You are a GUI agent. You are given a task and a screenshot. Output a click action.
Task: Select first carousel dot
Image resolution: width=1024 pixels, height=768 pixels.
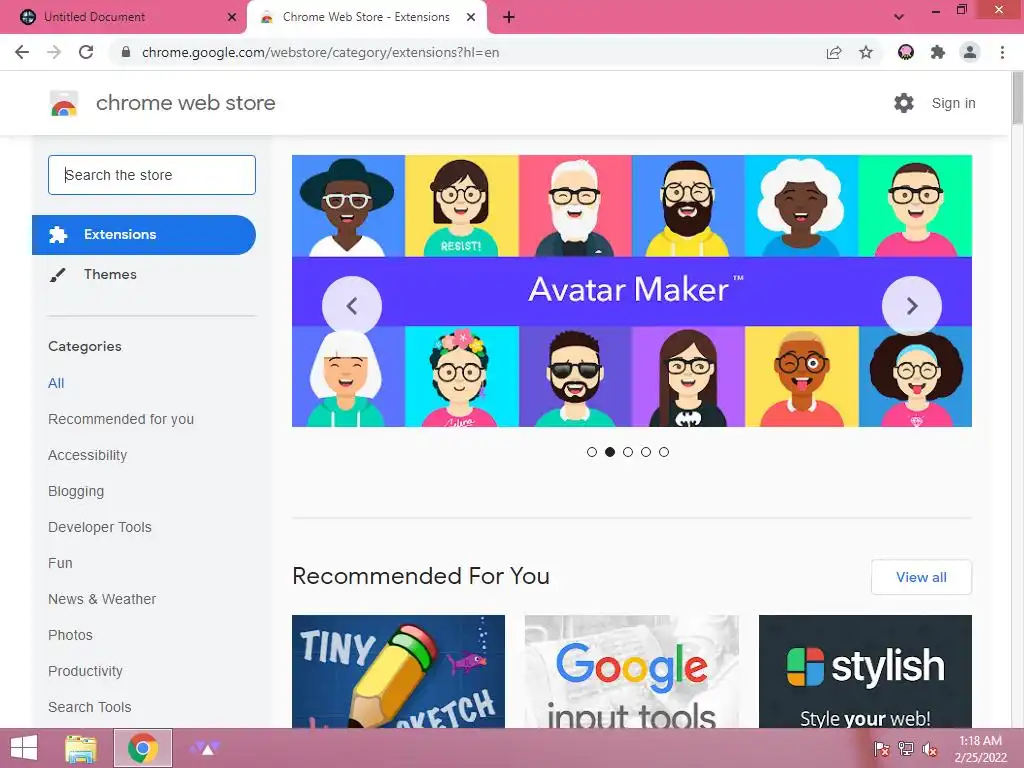tap(592, 452)
